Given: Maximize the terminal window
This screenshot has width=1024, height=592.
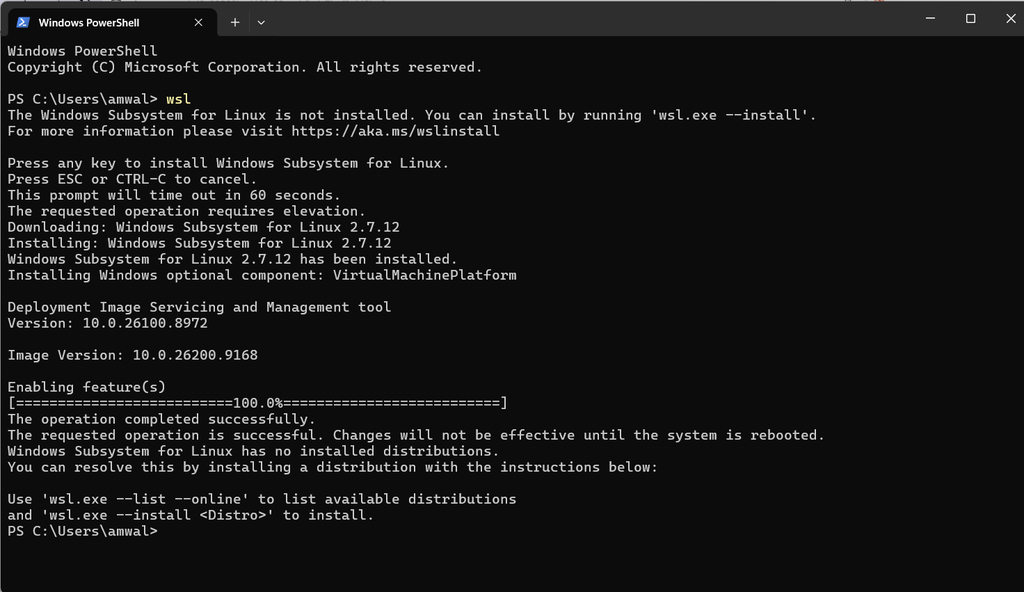Looking at the screenshot, I should pos(970,18).
